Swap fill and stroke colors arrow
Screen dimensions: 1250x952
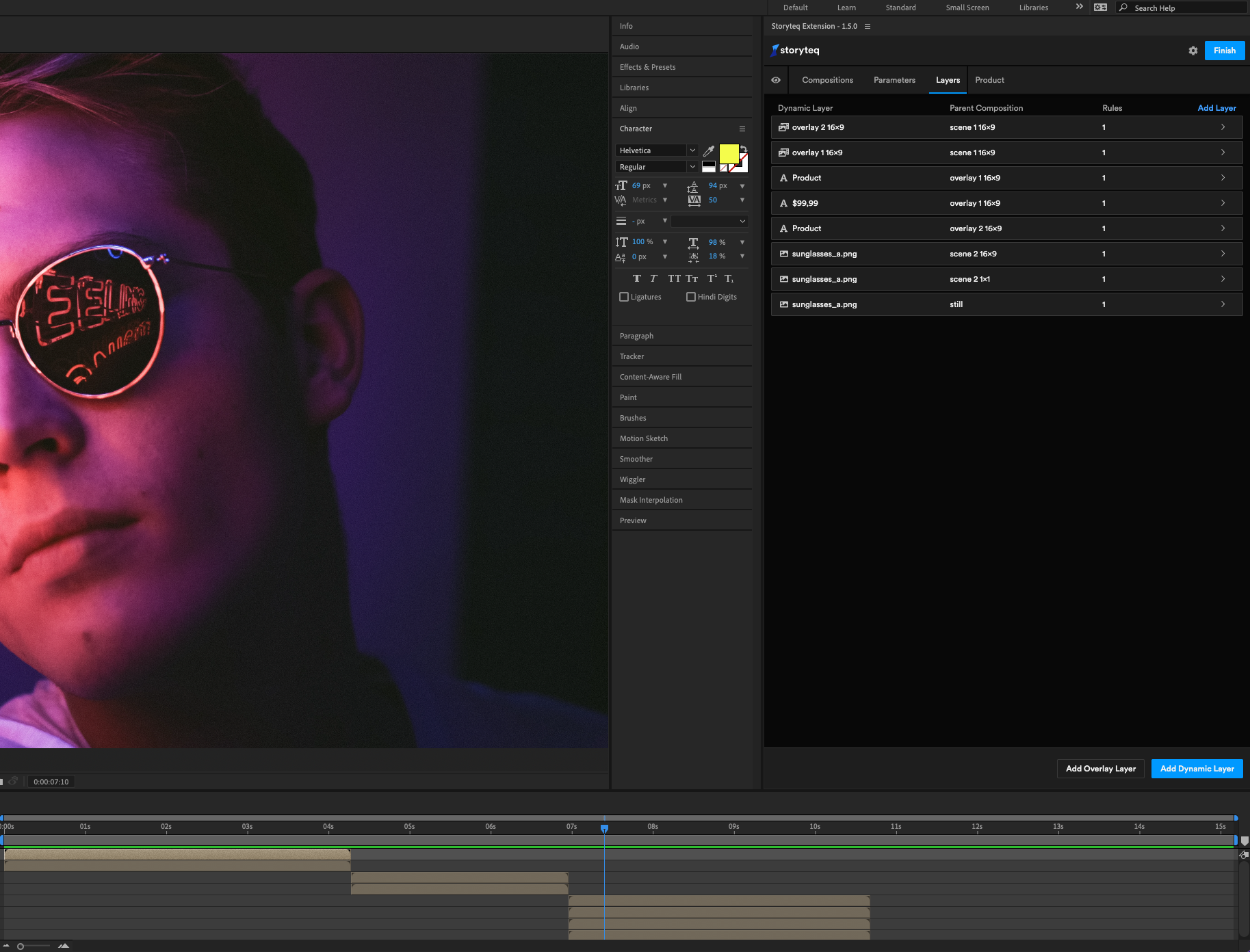(x=744, y=148)
